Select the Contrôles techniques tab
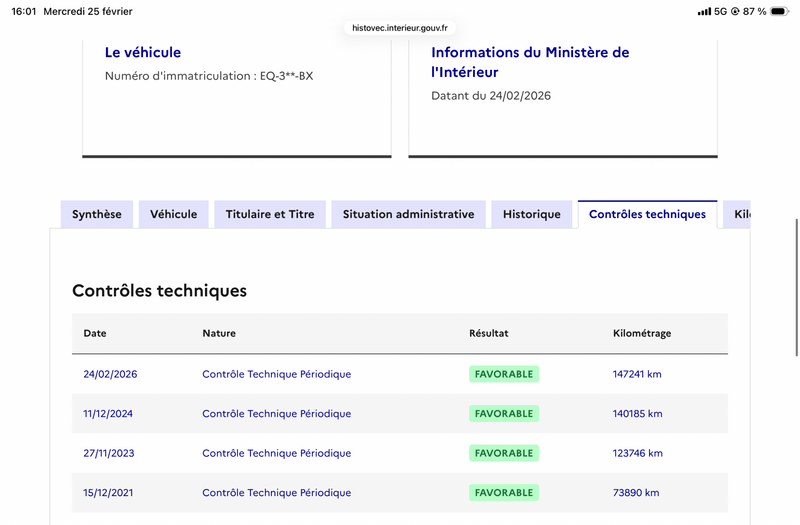800x525 pixels. [647, 214]
